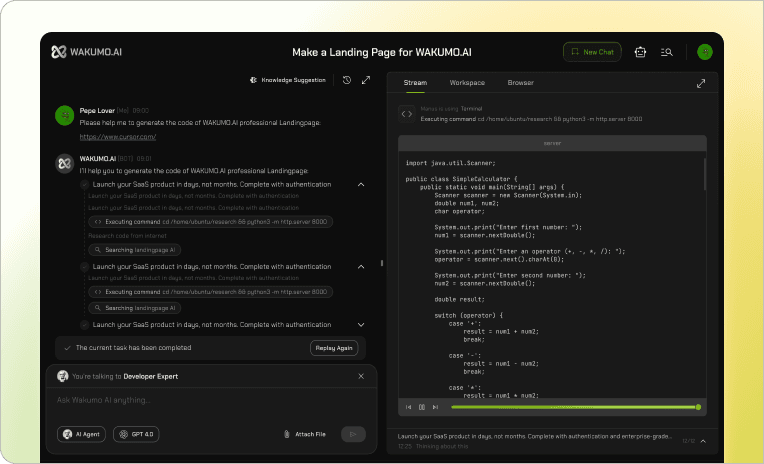
Task: Click the footer 'Thinking about this' status
Action: pyautogui.click(x=442, y=446)
